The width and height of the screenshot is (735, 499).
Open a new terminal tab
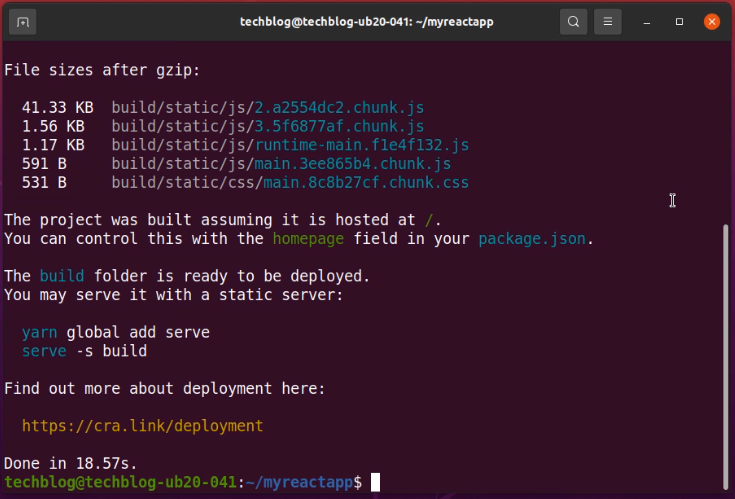pyautogui.click(x=24, y=21)
